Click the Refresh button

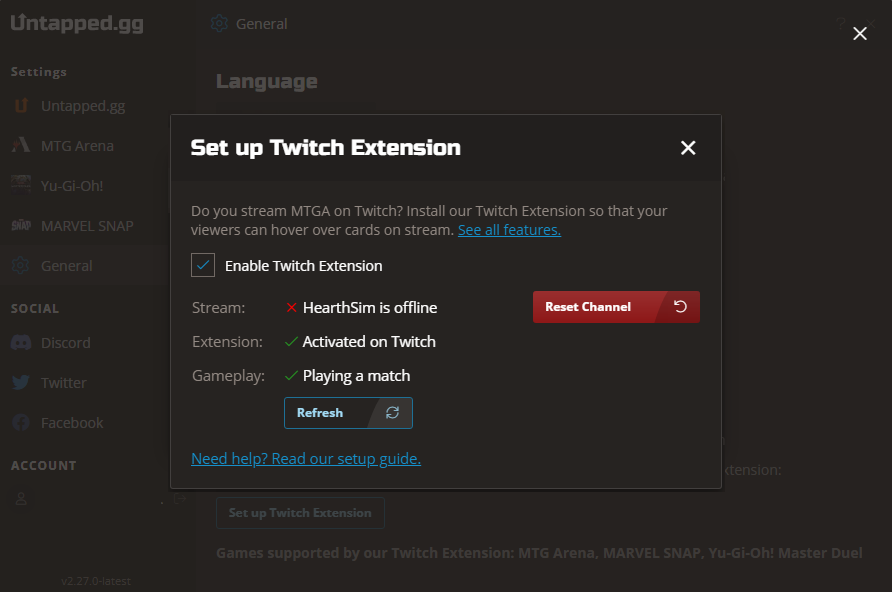tap(348, 413)
